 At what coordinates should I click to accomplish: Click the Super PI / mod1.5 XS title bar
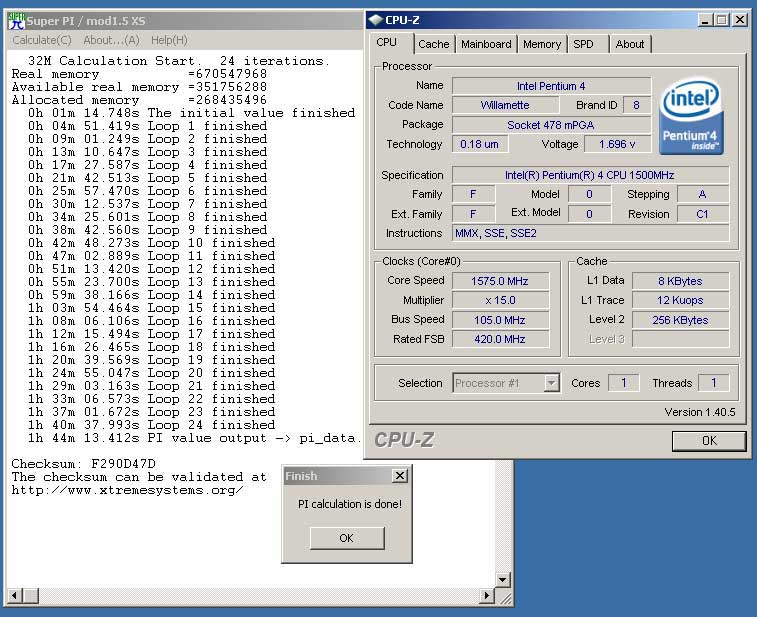pyautogui.click(x=183, y=21)
